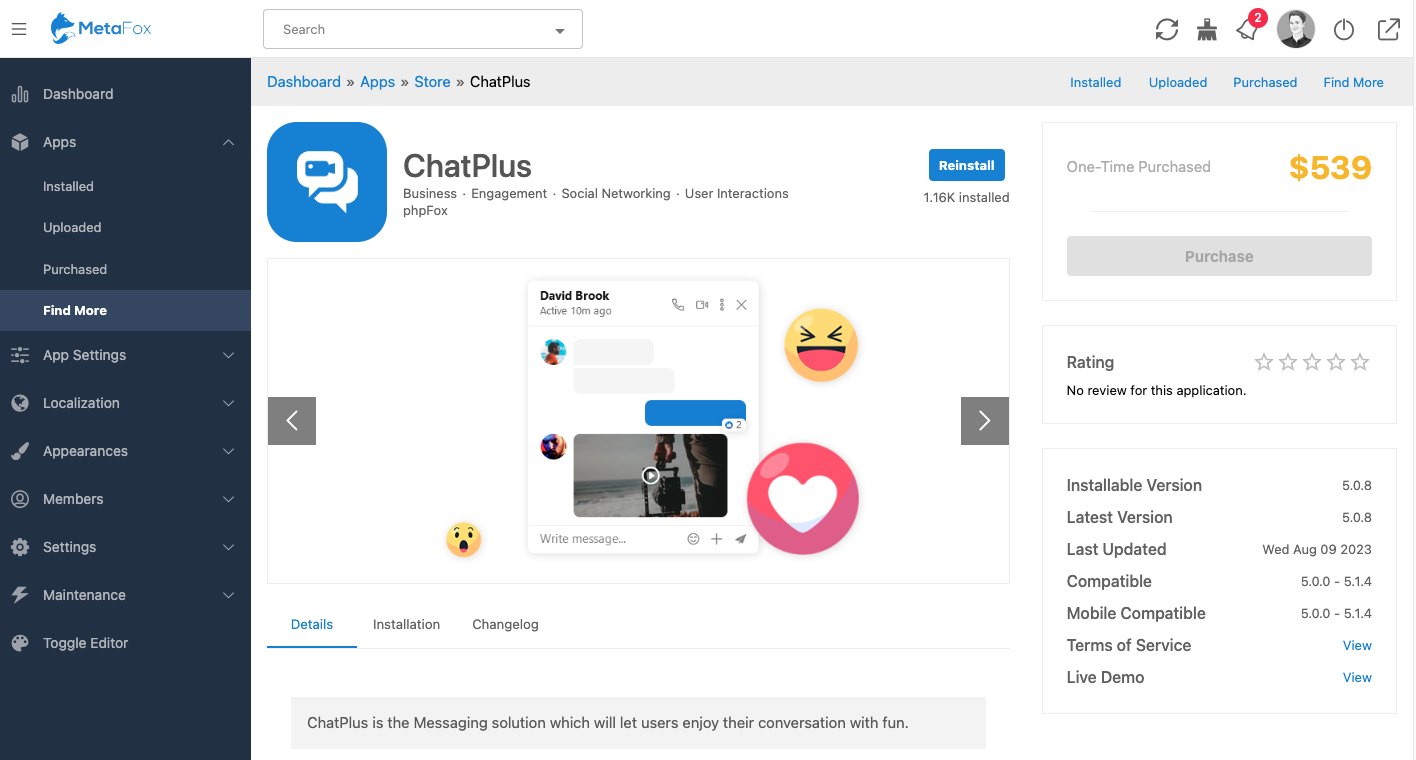The image size is (1416, 760).
Task: Click the Apps cube icon in sidebar
Action: [20, 142]
